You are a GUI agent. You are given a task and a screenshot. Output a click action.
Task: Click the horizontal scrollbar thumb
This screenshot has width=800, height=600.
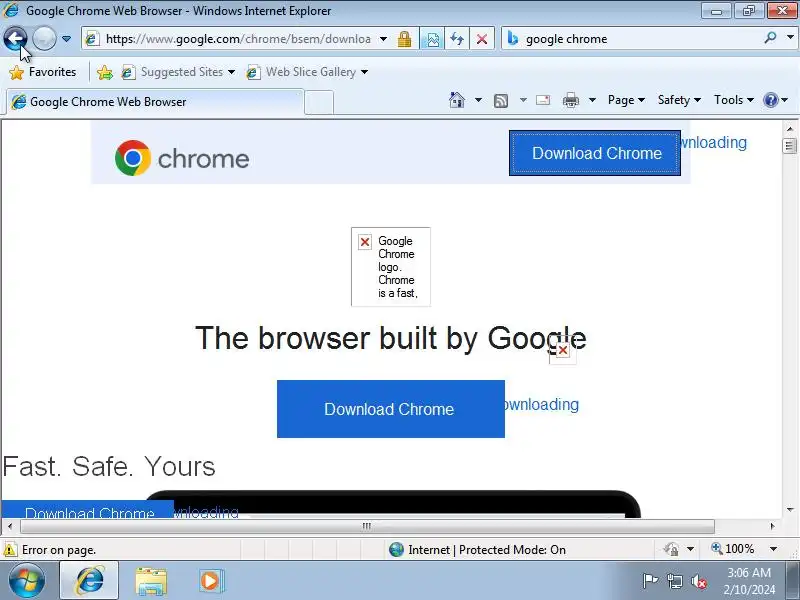(x=367, y=526)
